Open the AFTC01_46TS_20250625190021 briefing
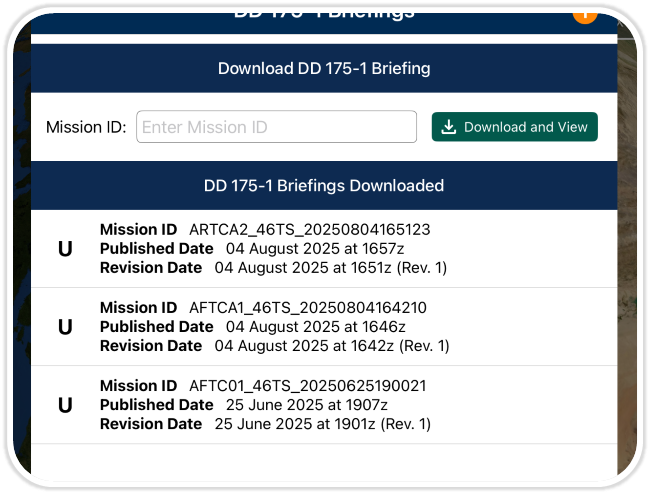This screenshot has height=494, width=650. (x=308, y=385)
